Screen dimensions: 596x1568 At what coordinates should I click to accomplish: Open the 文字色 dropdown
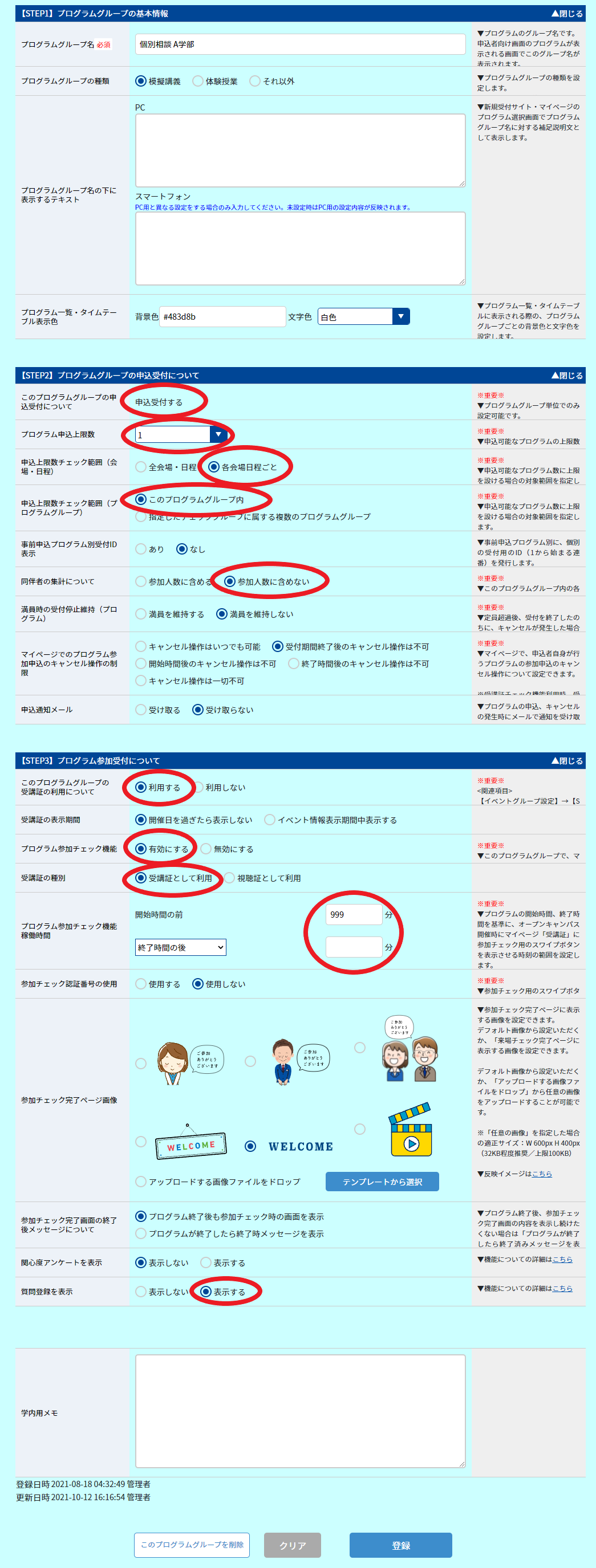click(363, 316)
